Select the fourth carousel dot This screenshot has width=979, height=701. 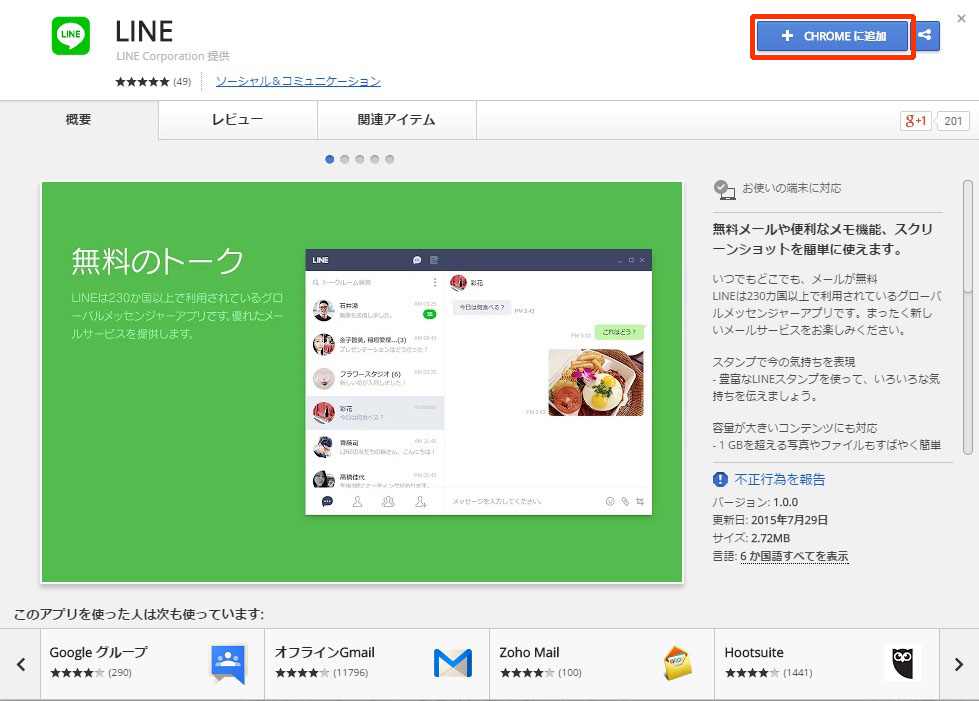[x=375, y=159]
